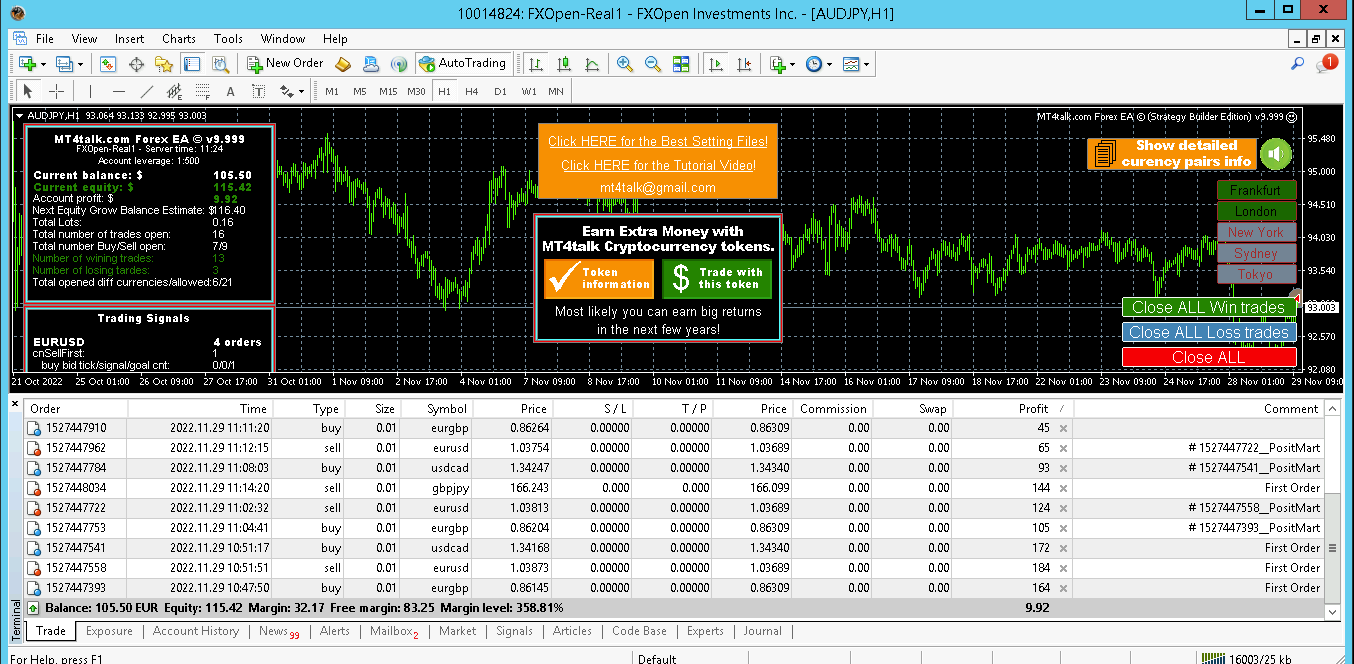Screen dimensions: 1354x664
Task: Expand the Profiles dropdown arrow
Action: click(80, 64)
